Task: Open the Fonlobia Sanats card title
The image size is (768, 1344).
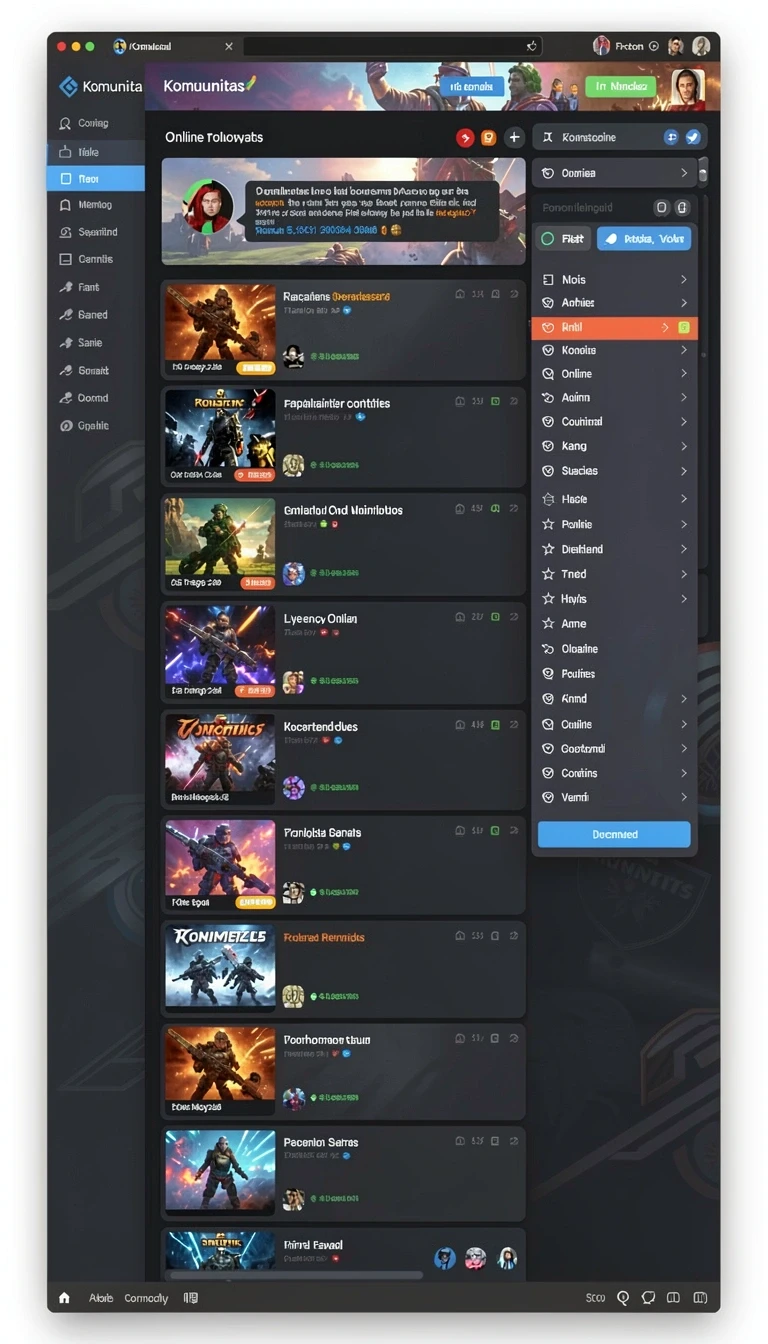Action: click(x=322, y=833)
